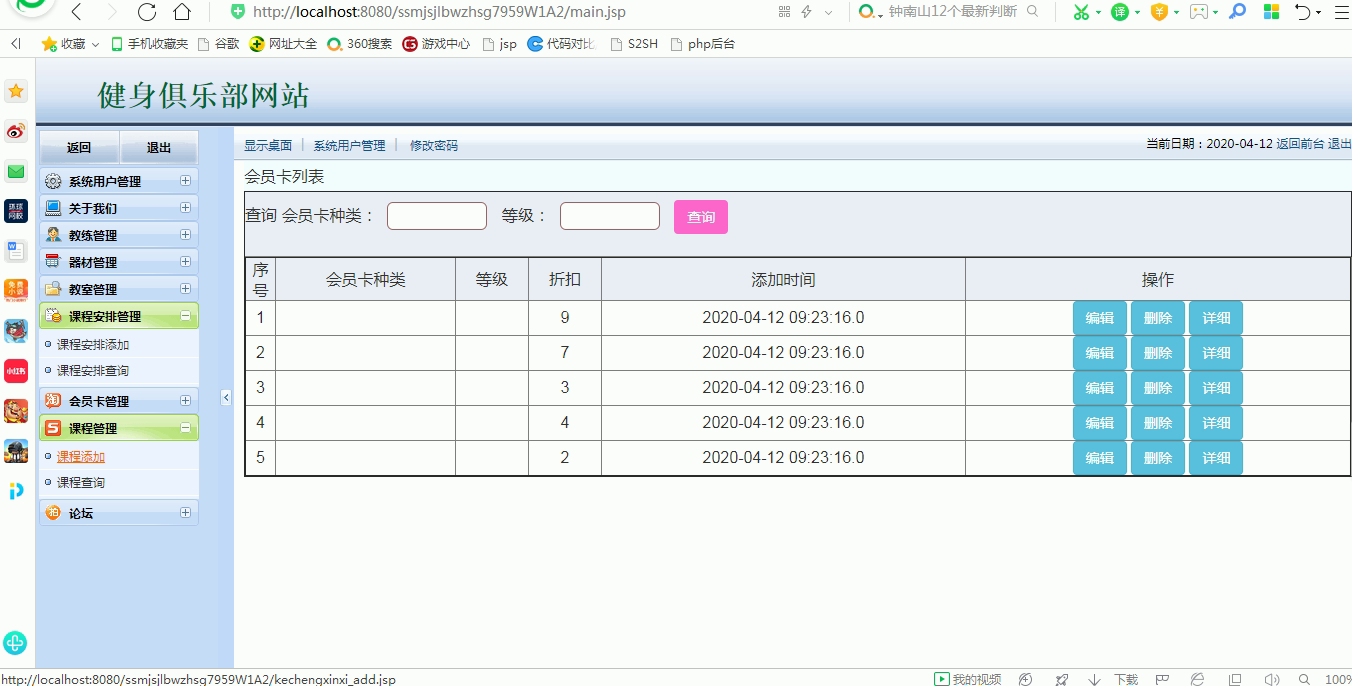Screen dimensions: 1352x686
Task: Open 课程安排添加 submenu item
Action: coord(93,344)
